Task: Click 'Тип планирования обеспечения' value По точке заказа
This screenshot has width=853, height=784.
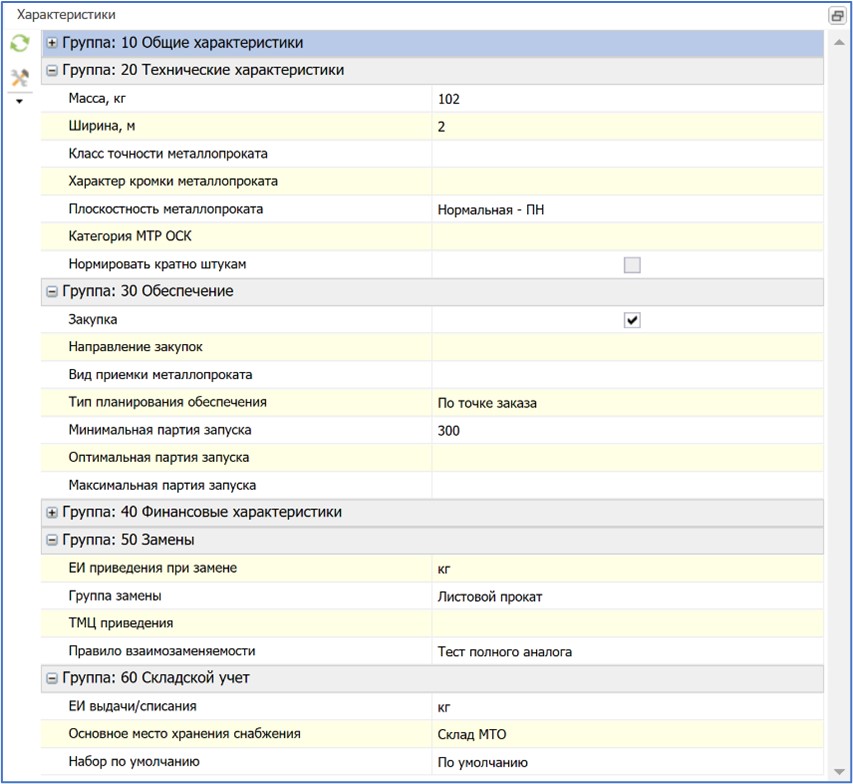Action: tap(628, 403)
